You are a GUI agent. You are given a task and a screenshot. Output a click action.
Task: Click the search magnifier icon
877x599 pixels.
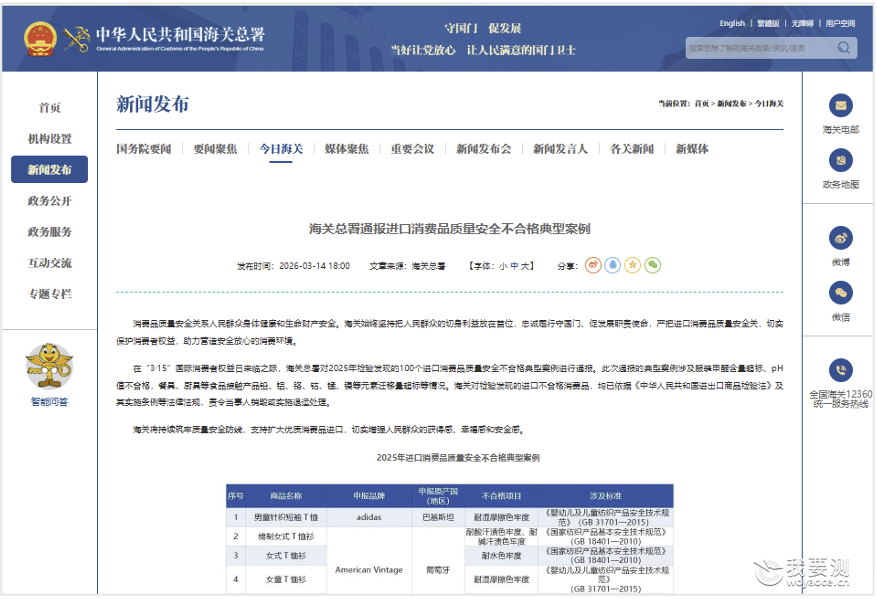(x=843, y=48)
